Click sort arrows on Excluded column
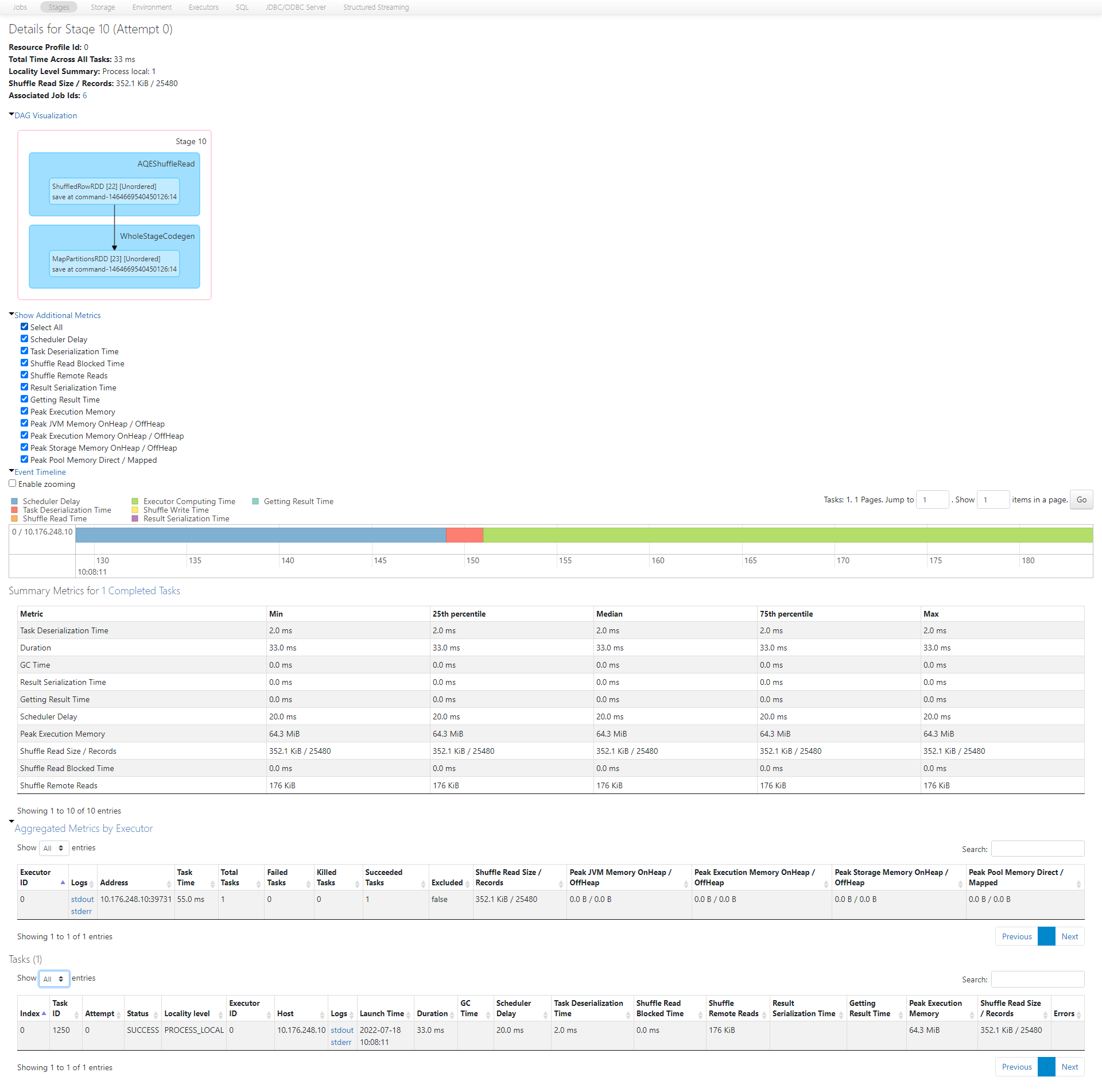 click(468, 884)
